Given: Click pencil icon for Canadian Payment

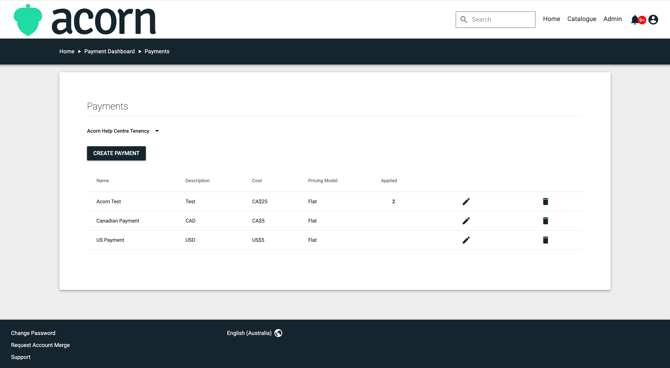Looking at the screenshot, I should point(466,221).
